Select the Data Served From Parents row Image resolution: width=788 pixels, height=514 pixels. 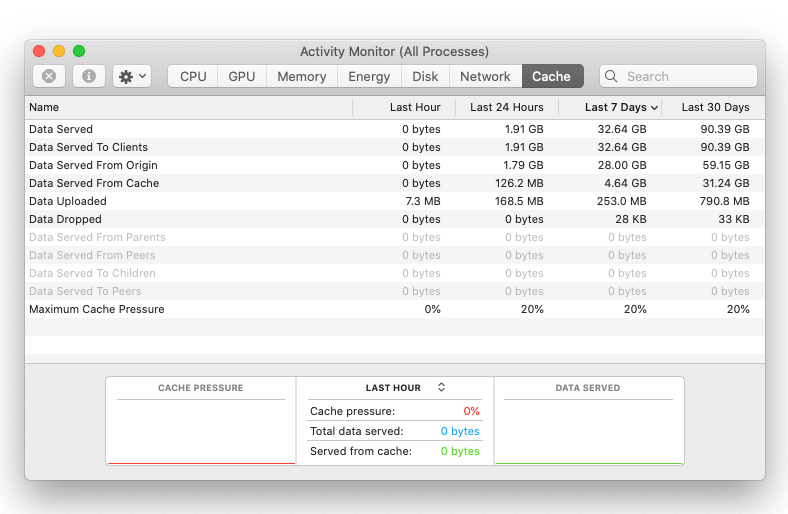[x=395, y=237]
